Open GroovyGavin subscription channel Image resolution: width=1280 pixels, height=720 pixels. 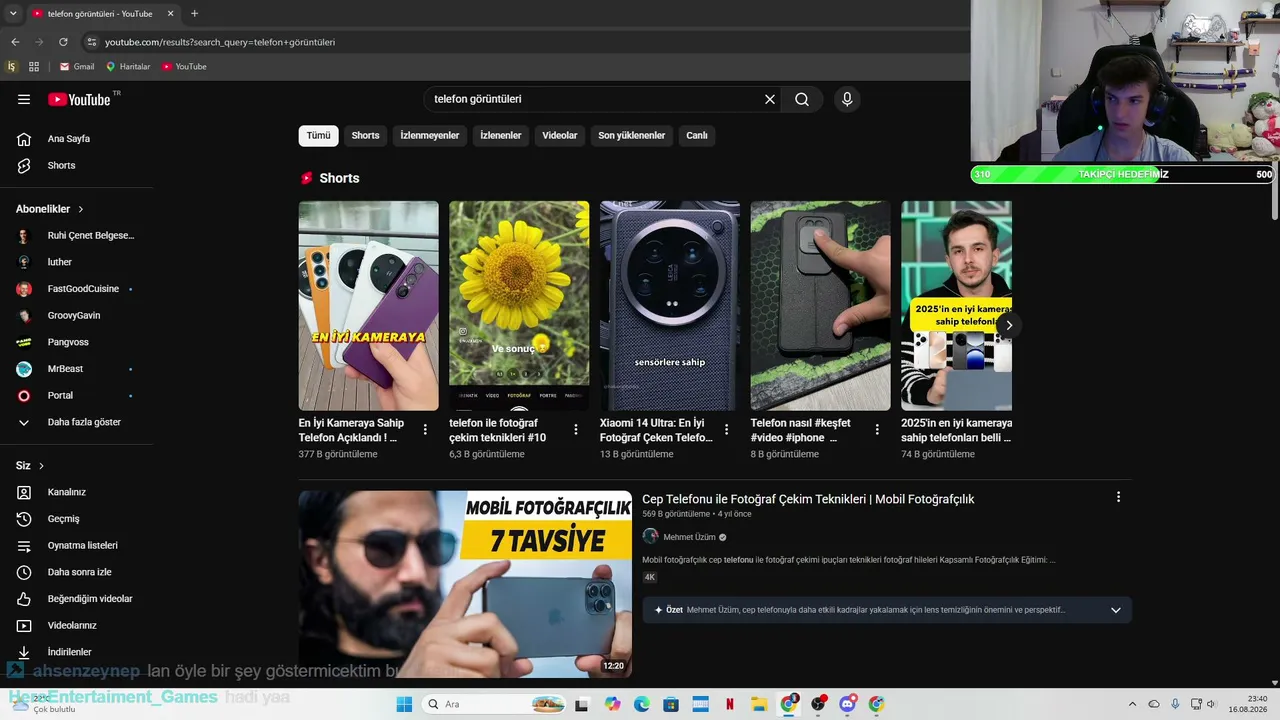click(x=76, y=316)
